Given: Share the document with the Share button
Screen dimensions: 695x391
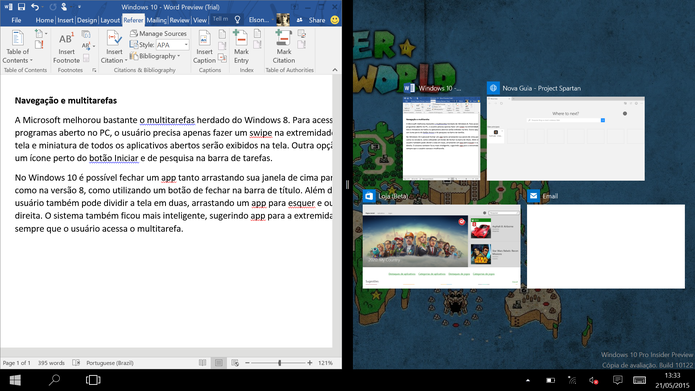Looking at the screenshot, I should click(x=311, y=20).
